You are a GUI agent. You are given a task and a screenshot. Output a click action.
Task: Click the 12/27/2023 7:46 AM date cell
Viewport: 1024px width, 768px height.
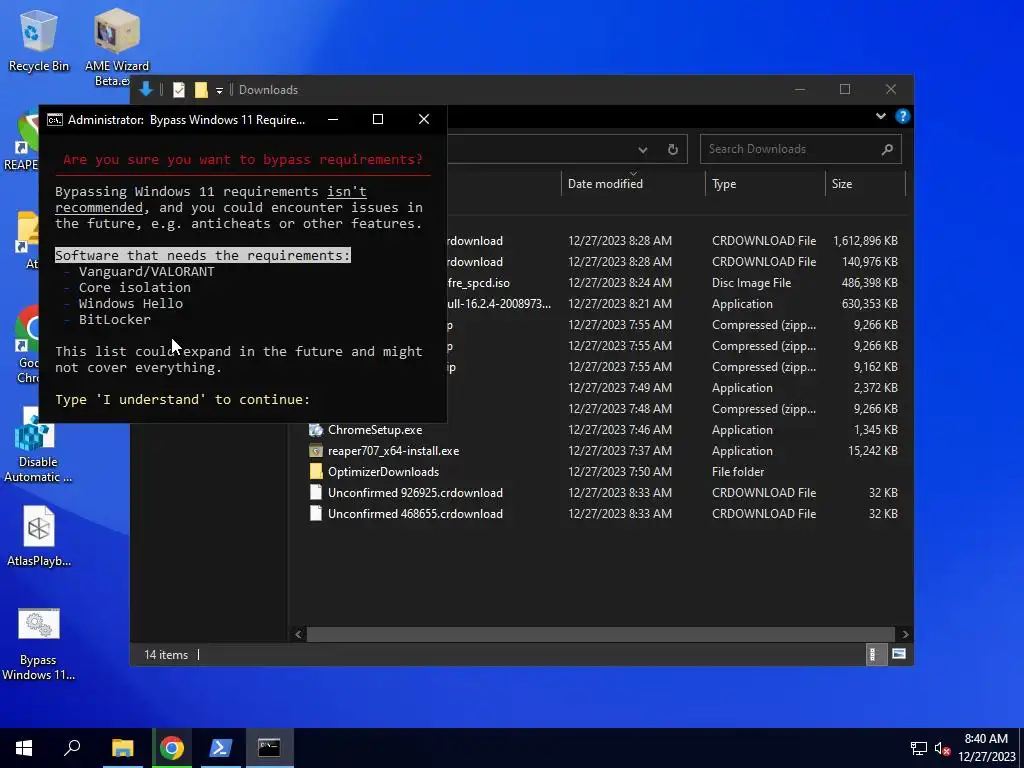620,430
